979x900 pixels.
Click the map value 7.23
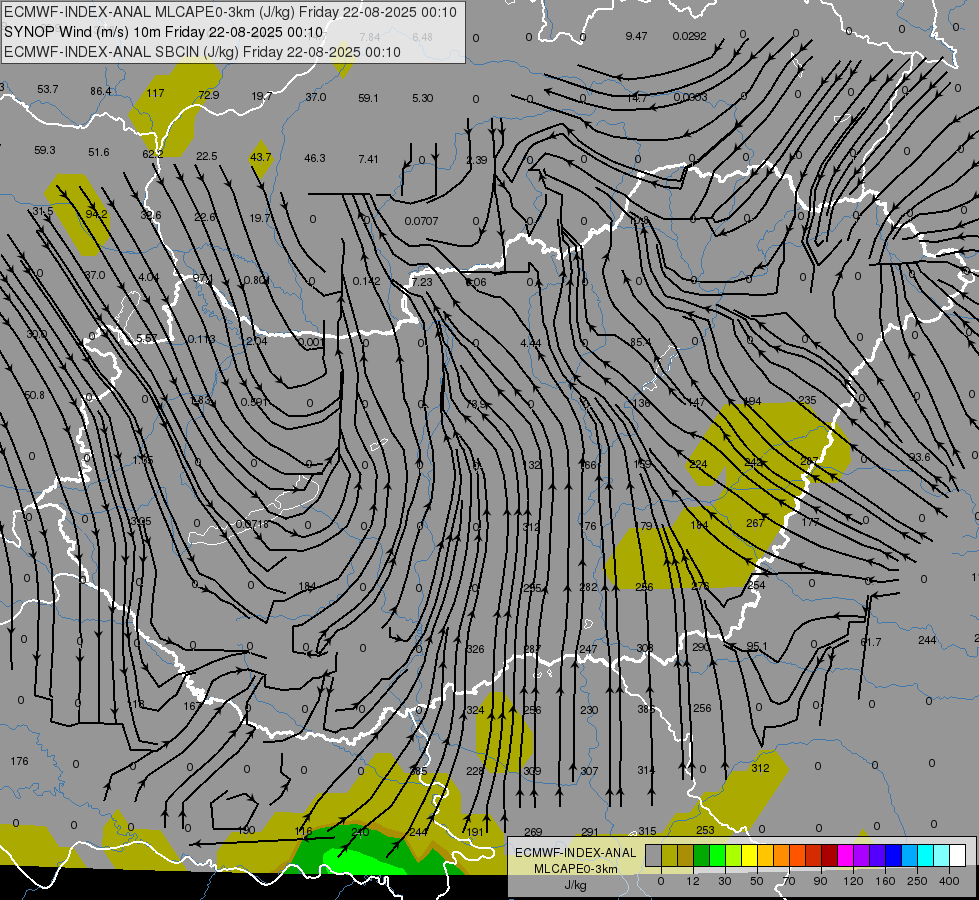point(422,282)
